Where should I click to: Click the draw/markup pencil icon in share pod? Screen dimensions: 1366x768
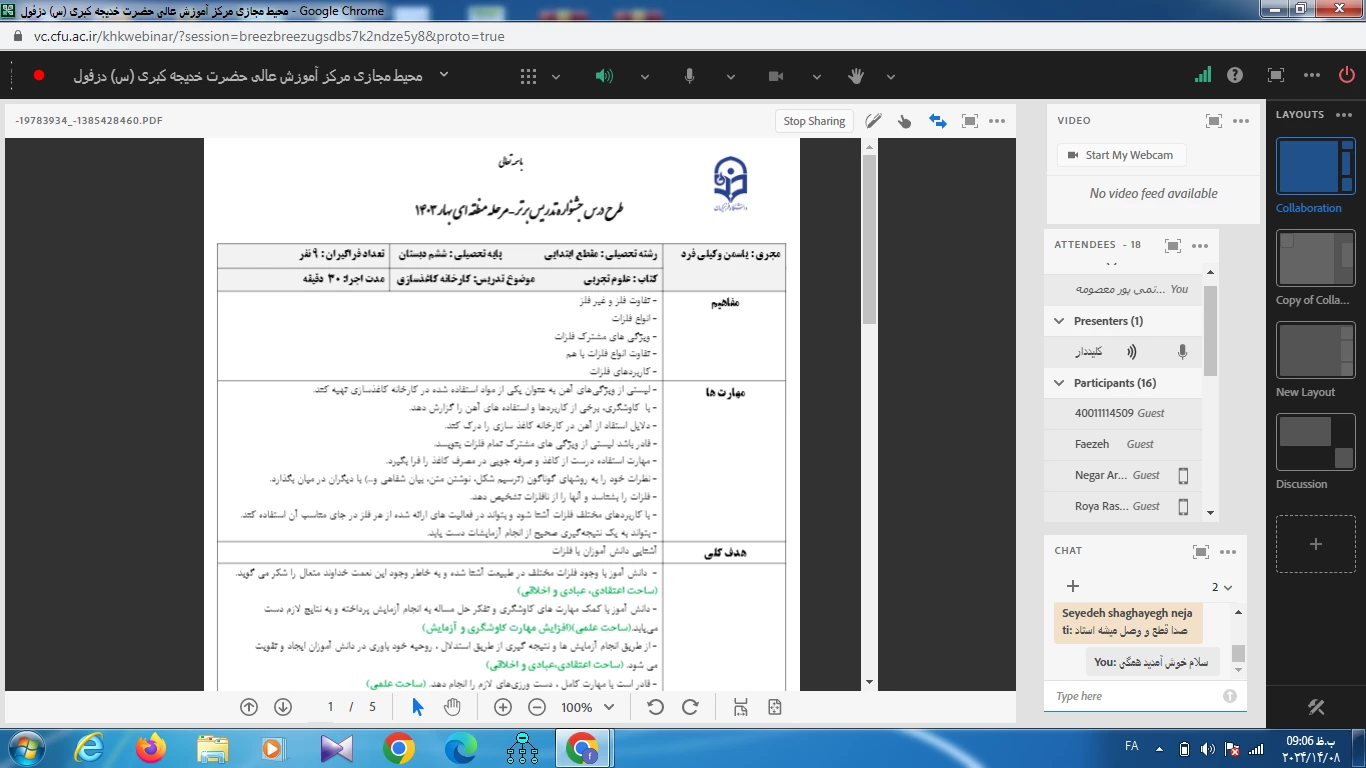pyautogui.click(x=873, y=121)
